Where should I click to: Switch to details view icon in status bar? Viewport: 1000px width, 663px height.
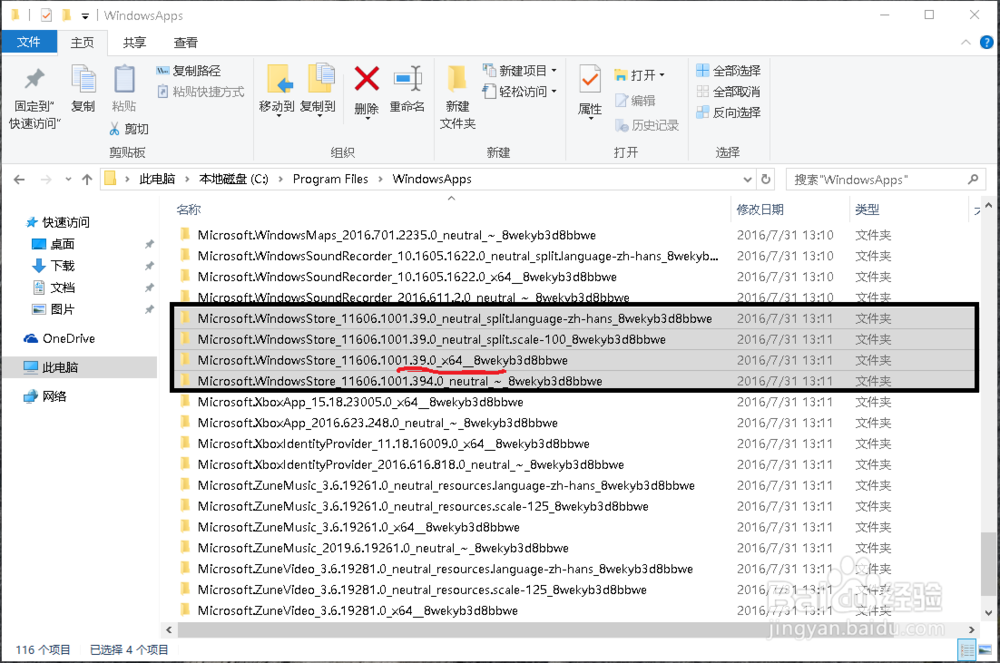click(x=967, y=650)
